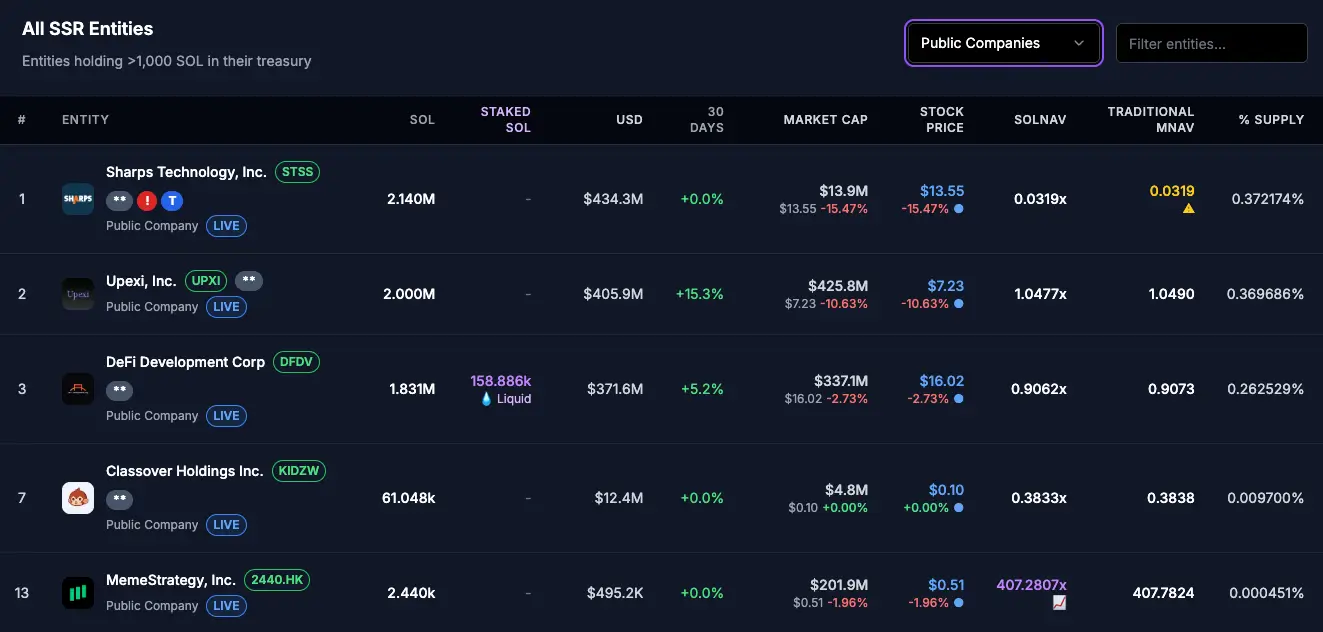Click the LIVE badge for DeFi Development Corp
Screen dimensions: 1323x632
click(x=227, y=416)
